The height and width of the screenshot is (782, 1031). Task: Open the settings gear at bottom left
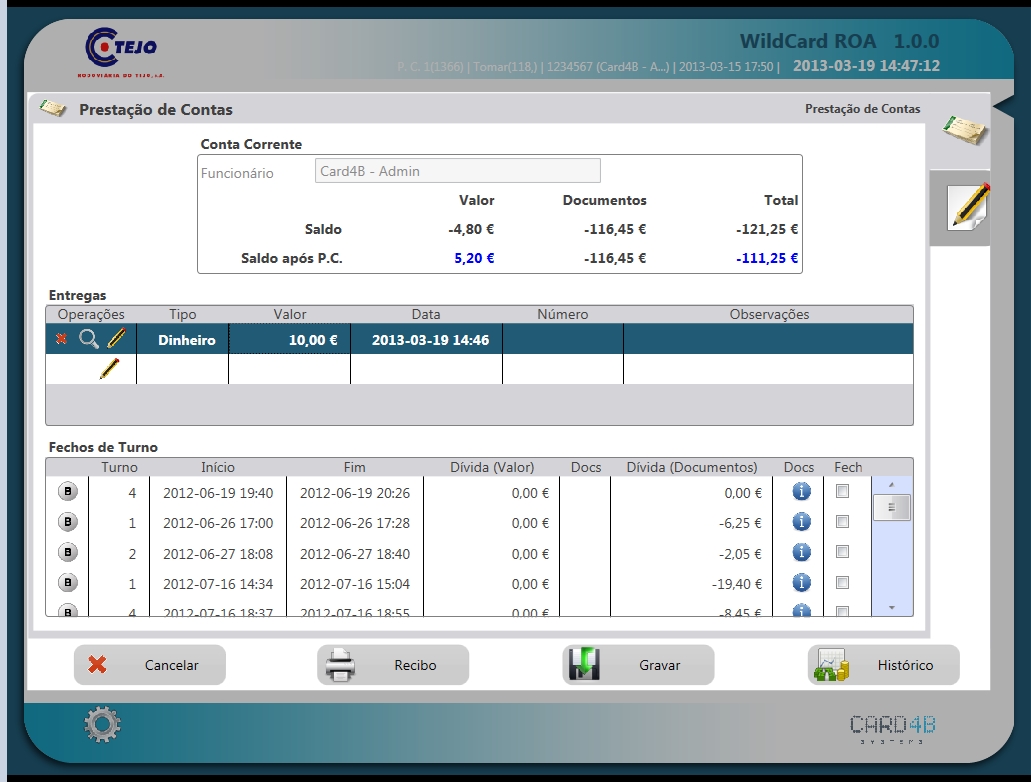point(102,725)
